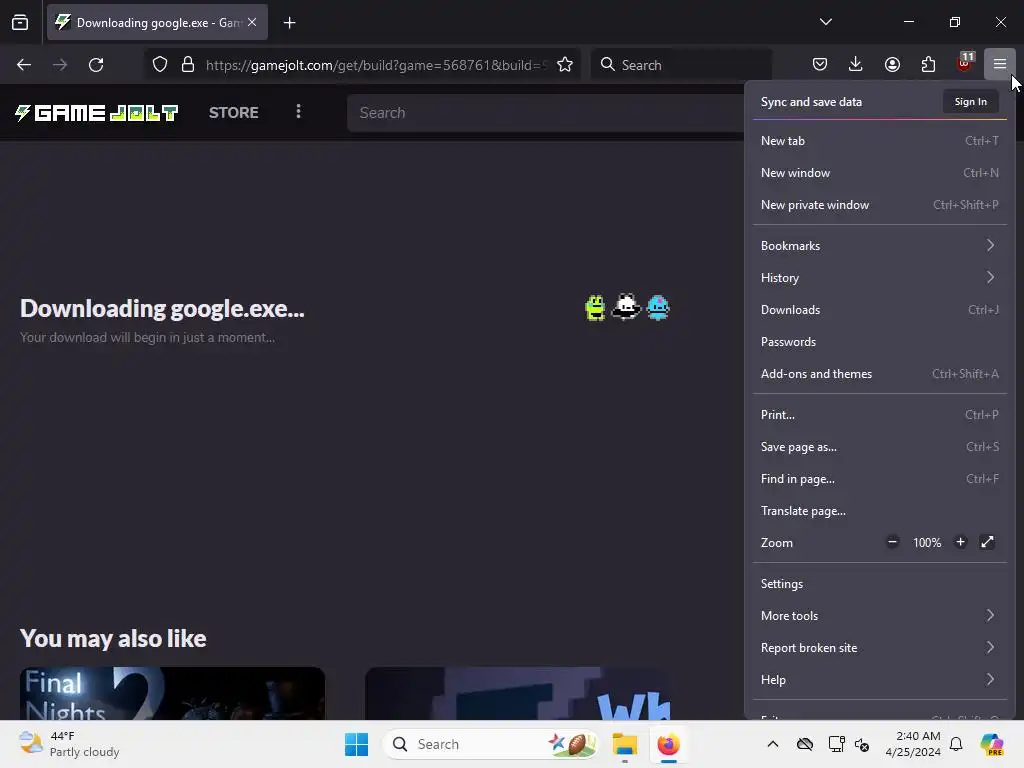Viewport: 1024px width, 768px height.
Task: Choose Translate page...
Action: [x=880, y=511]
